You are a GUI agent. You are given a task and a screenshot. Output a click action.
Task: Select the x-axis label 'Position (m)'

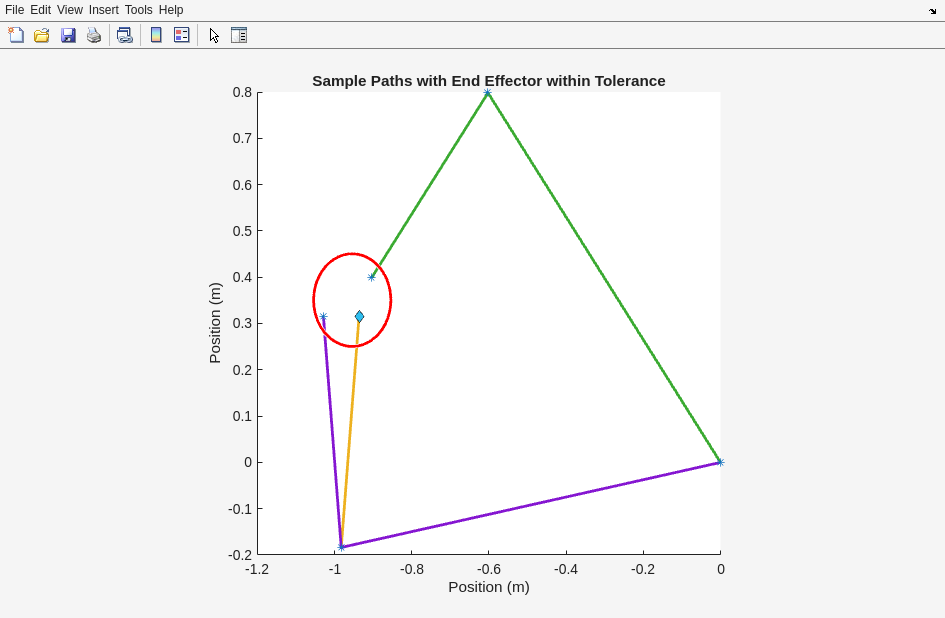click(488, 587)
